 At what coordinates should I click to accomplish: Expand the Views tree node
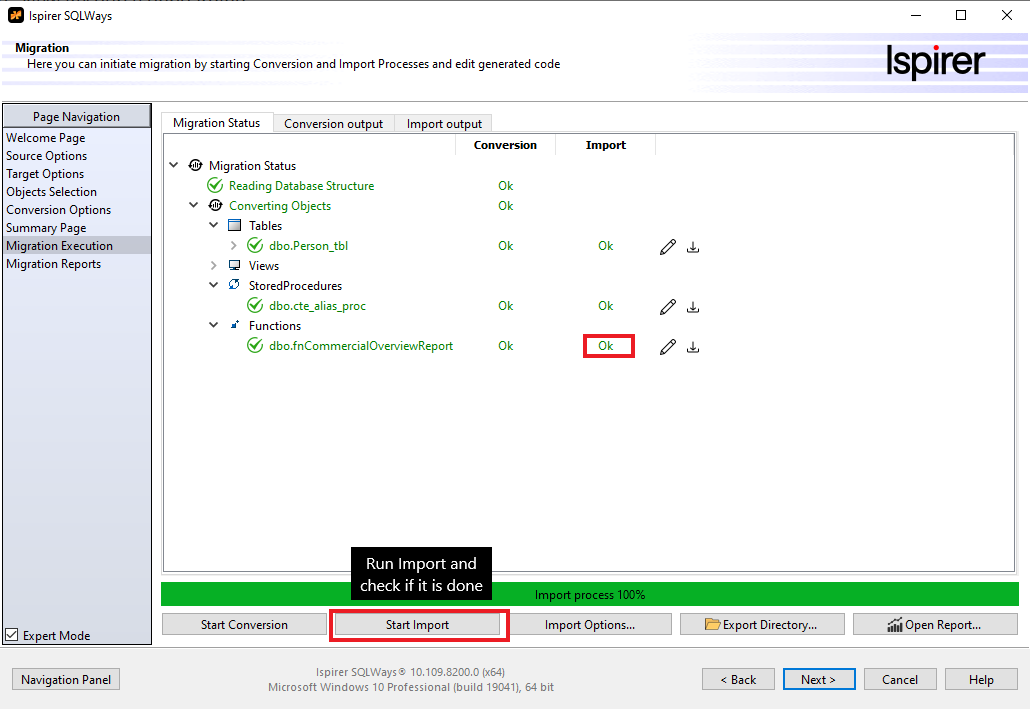tap(214, 266)
